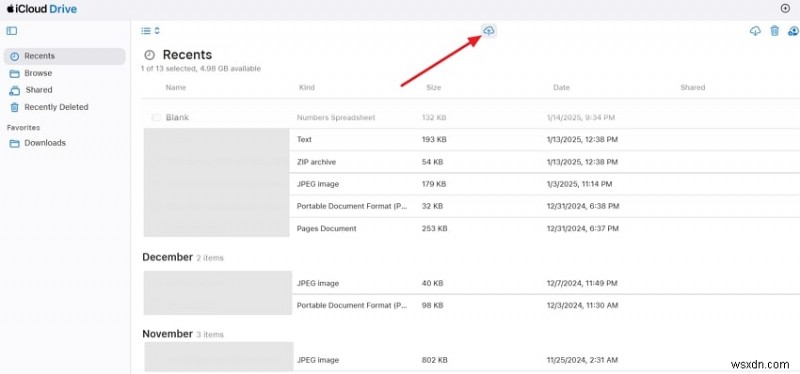Click the Favorites section label
The width and height of the screenshot is (800, 374).
(x=23, y=128)
